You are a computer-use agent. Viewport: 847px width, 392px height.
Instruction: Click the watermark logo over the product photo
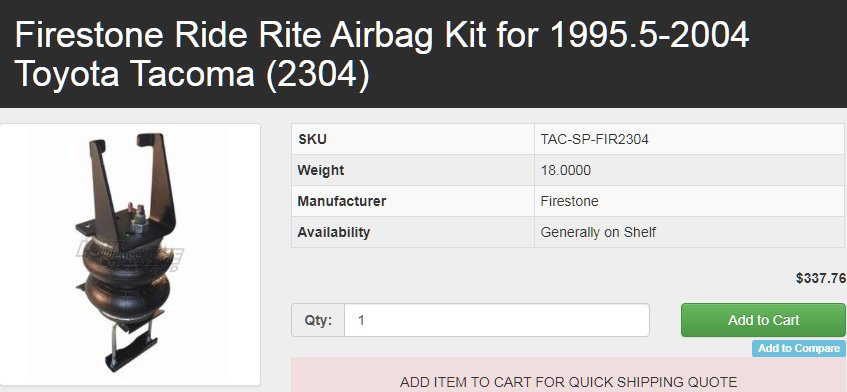[130, 254]
